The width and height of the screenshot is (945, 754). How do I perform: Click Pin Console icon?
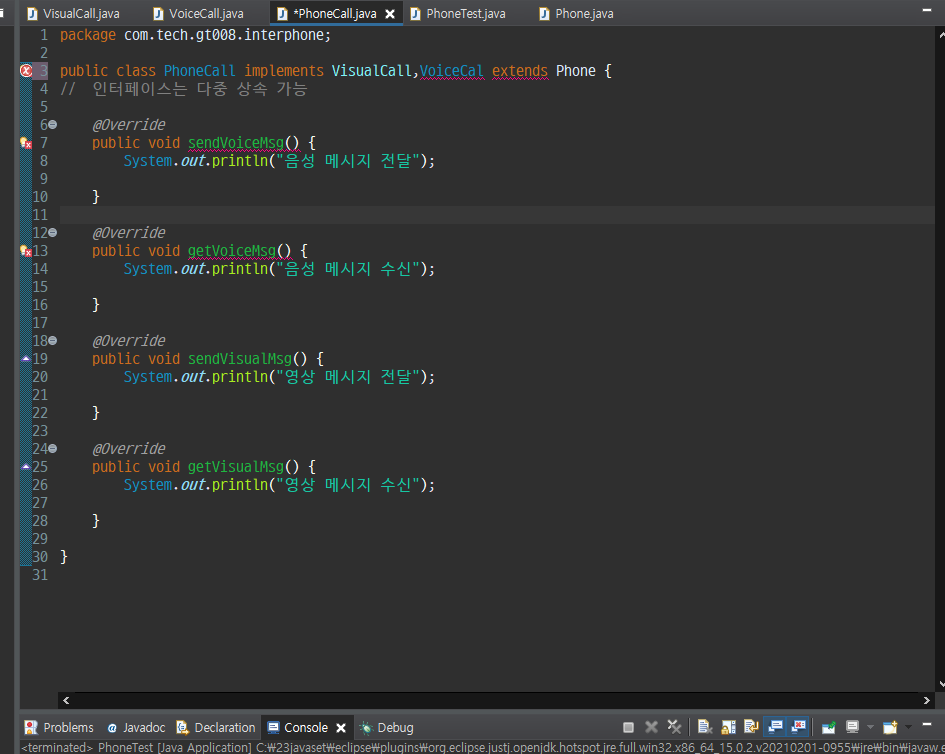click(x=829, y=727)
